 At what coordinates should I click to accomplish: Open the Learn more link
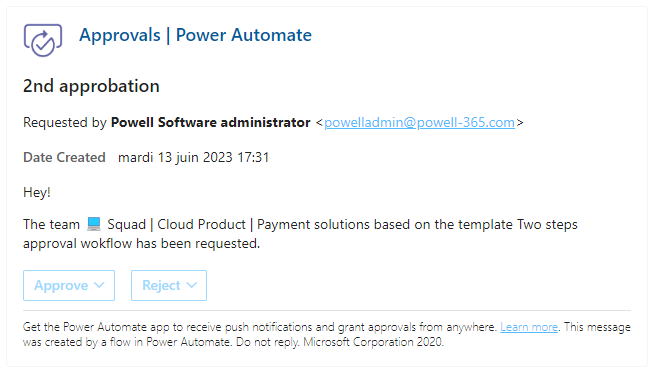point(529,327)
